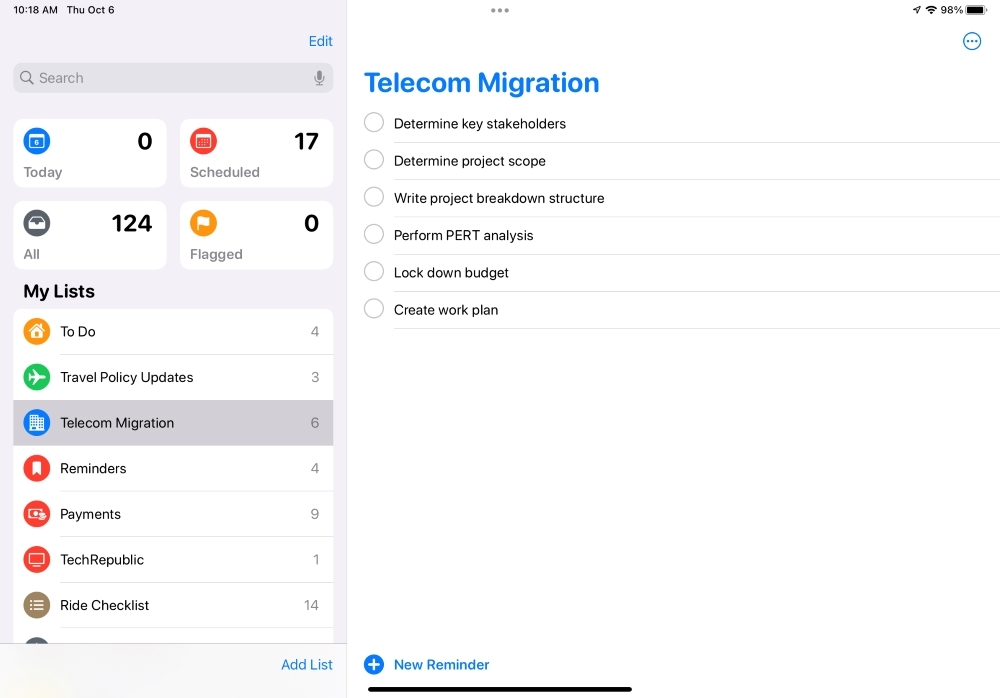The width and height of the screenshot is (1000, 698).
Task: Create a task using New Reminder
Action: click(x=427, y=664)
